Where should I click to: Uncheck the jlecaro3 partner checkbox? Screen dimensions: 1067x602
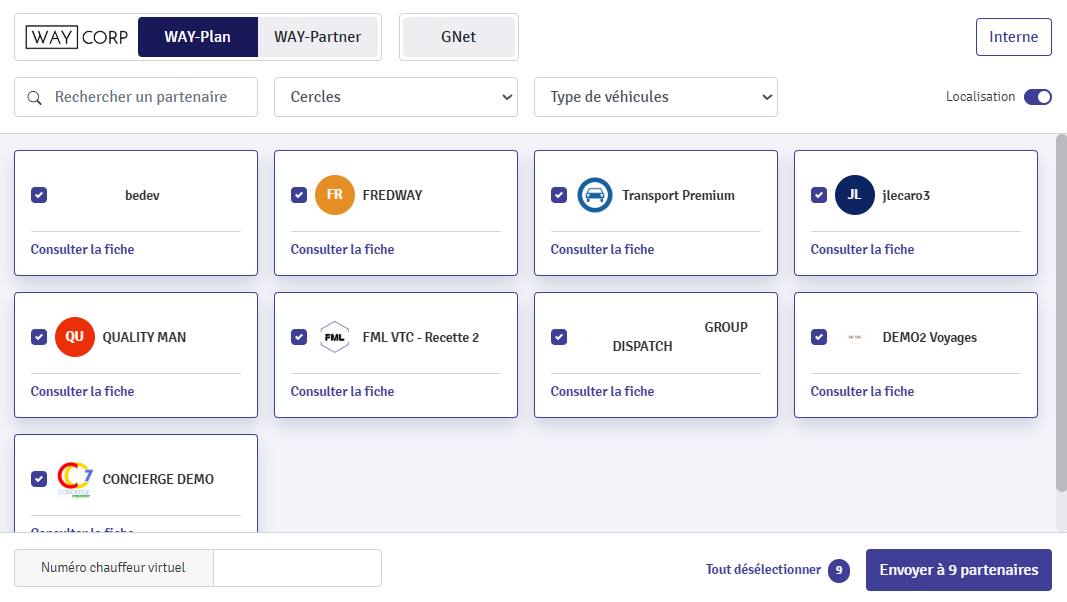(x=819, y=195)
